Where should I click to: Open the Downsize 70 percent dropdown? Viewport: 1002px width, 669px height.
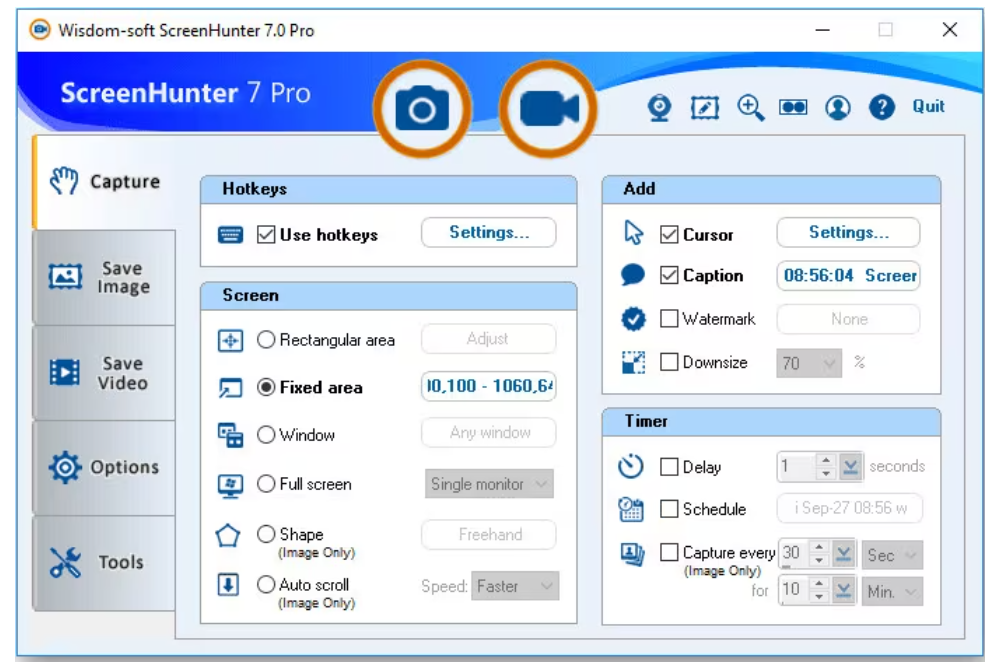pos(809,363)
